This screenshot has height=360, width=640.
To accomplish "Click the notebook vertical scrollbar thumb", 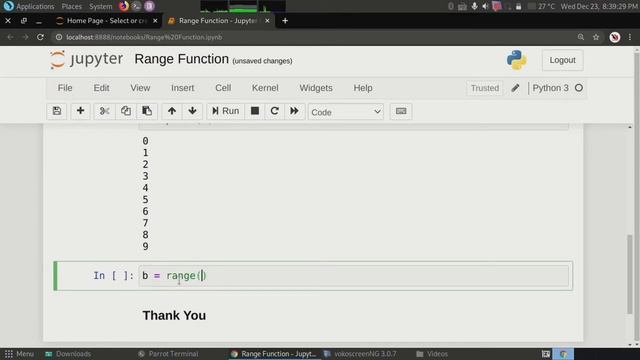I will (x=630, y=274).
